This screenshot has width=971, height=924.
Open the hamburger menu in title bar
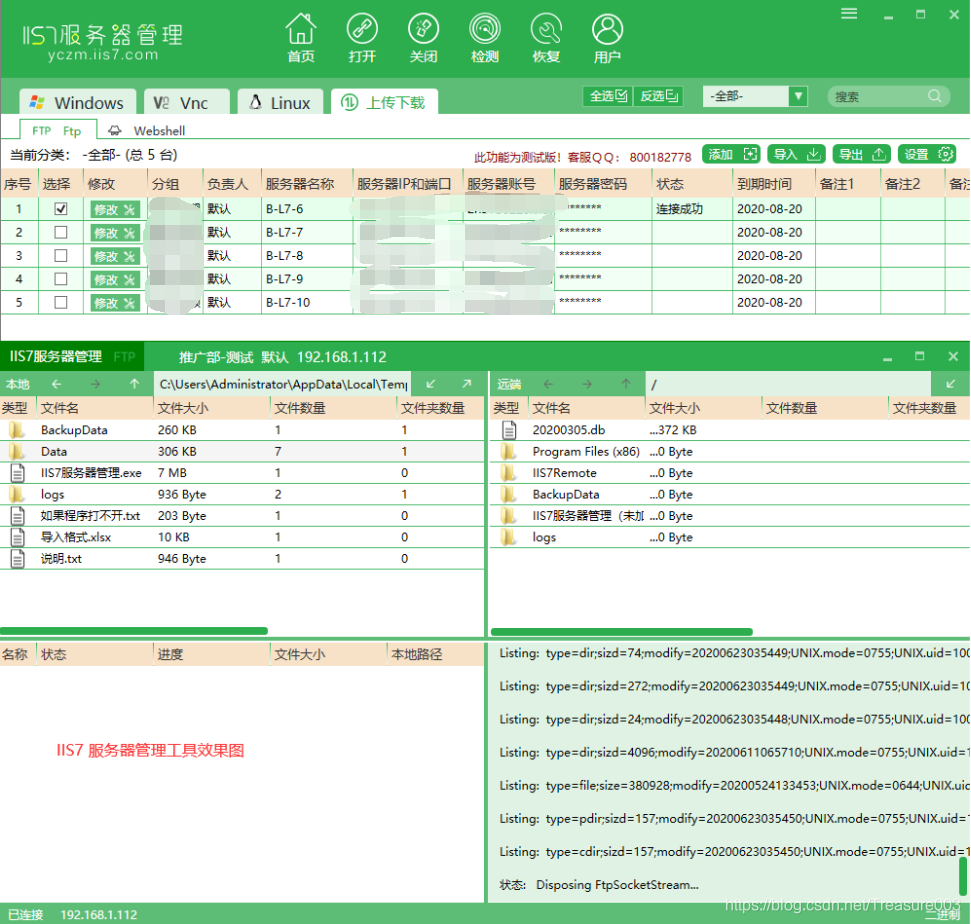[849, 14]
